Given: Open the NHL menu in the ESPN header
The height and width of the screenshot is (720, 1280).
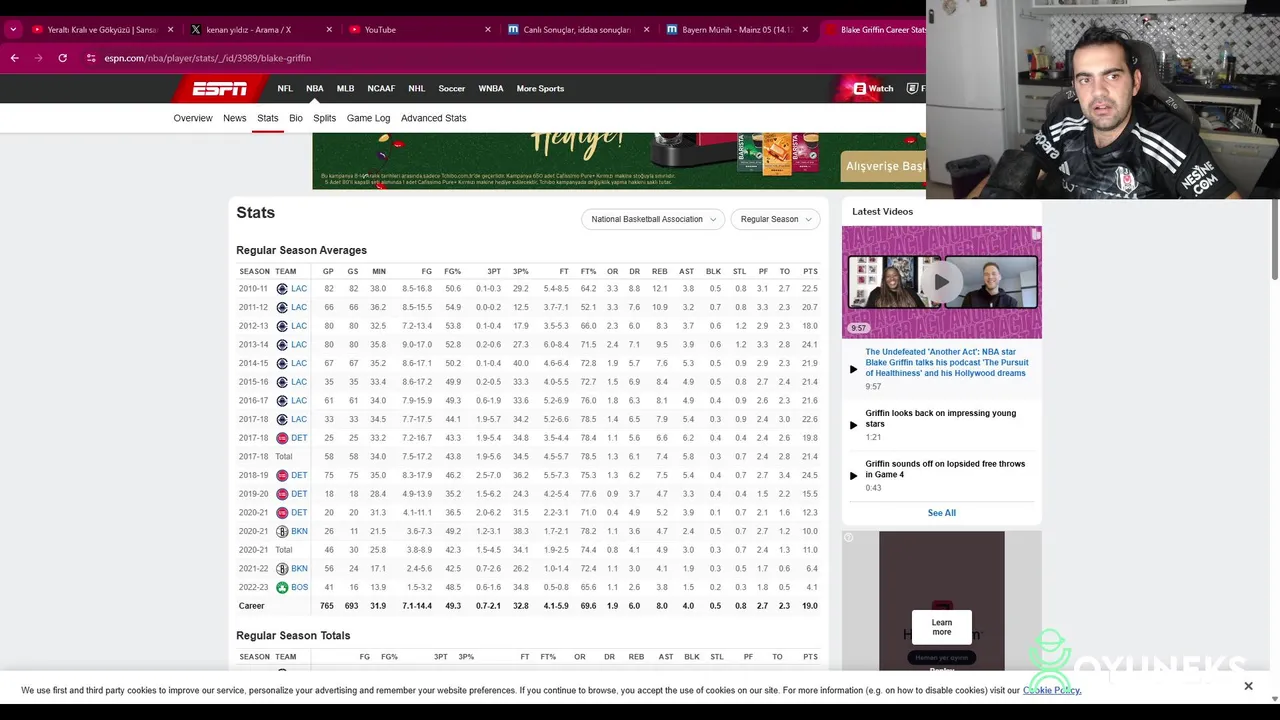Looking at the screenshot, I should click(417, 89).
